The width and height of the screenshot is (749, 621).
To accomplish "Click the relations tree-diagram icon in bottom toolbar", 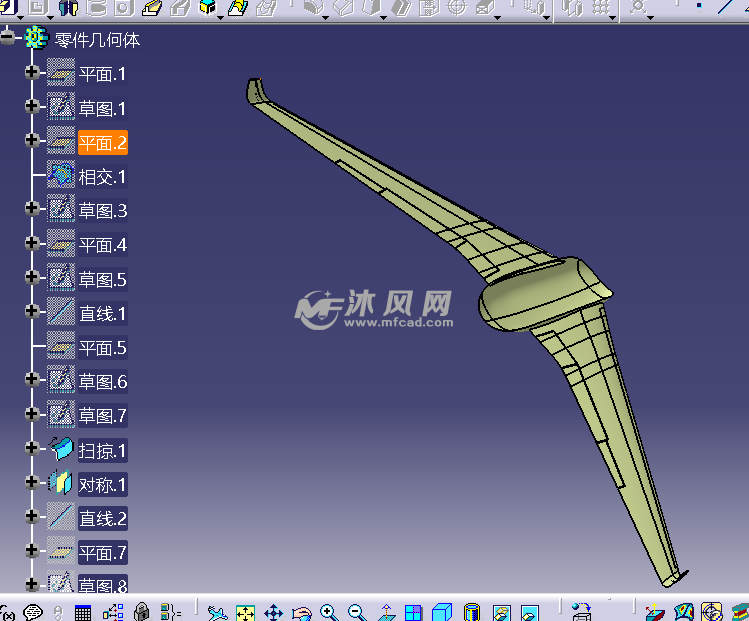I will (x=113, y=613).
